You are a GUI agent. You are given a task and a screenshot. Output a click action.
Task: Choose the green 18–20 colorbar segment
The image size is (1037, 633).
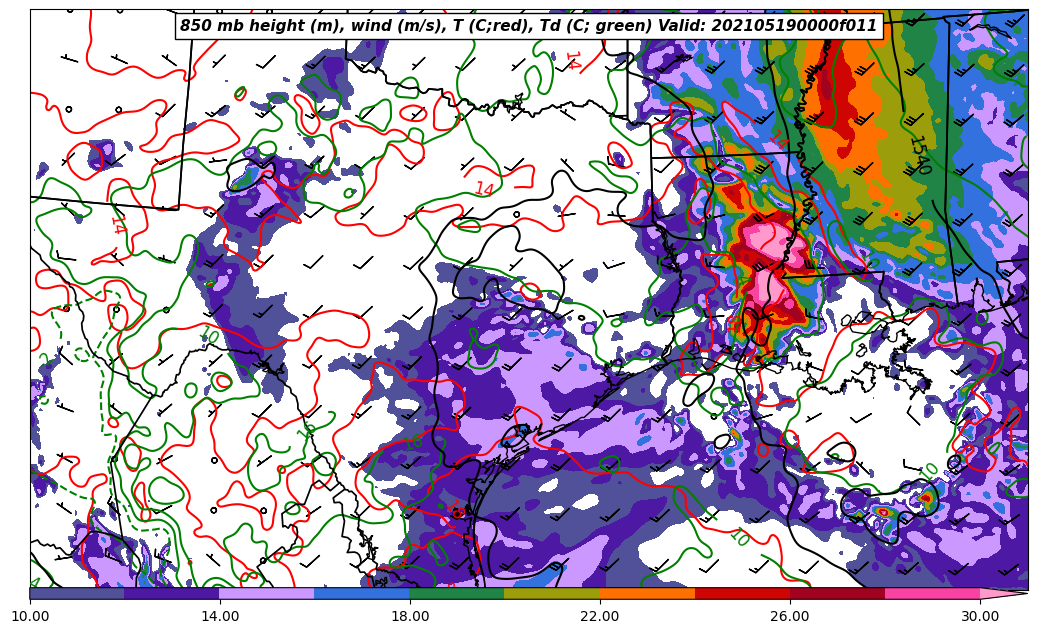pos(457,593)
